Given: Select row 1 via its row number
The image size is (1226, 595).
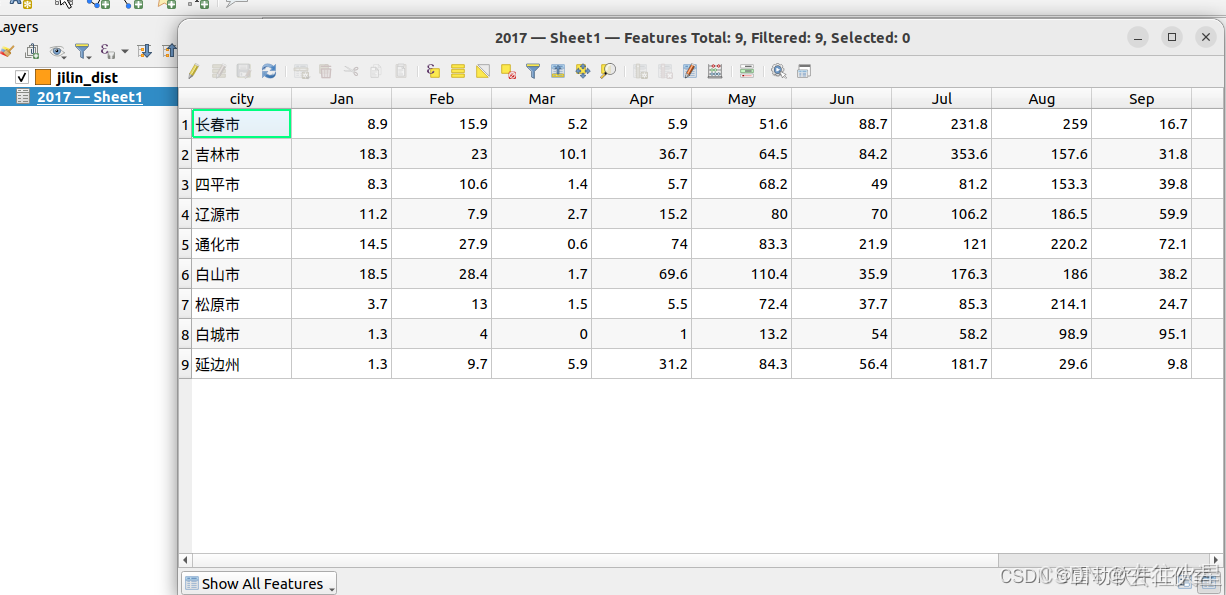Looking at the screenshot, I should coord(185,124).
